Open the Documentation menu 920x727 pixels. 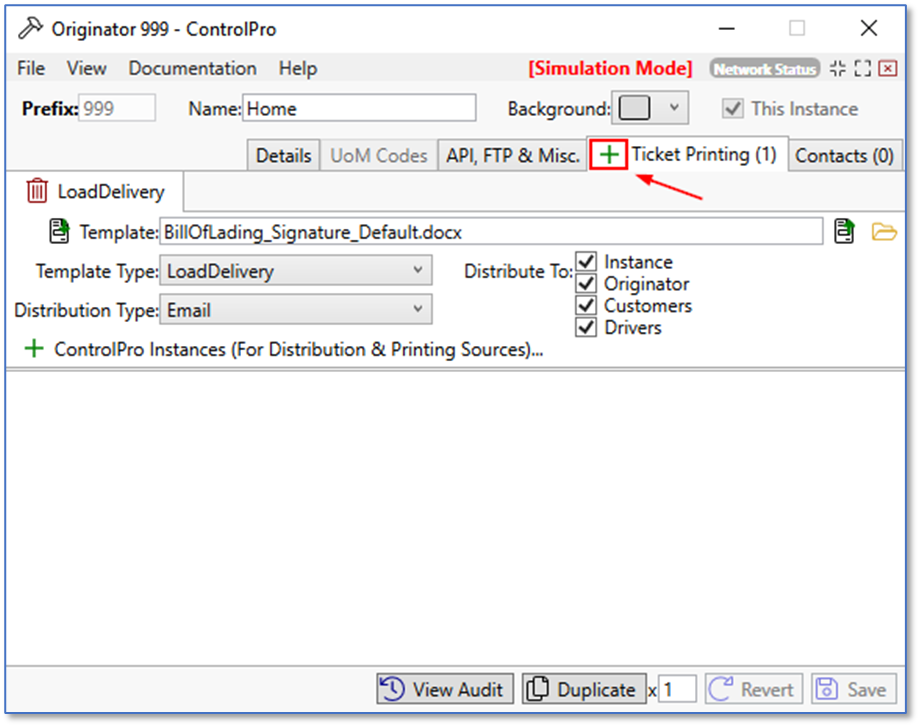[192, 69]
